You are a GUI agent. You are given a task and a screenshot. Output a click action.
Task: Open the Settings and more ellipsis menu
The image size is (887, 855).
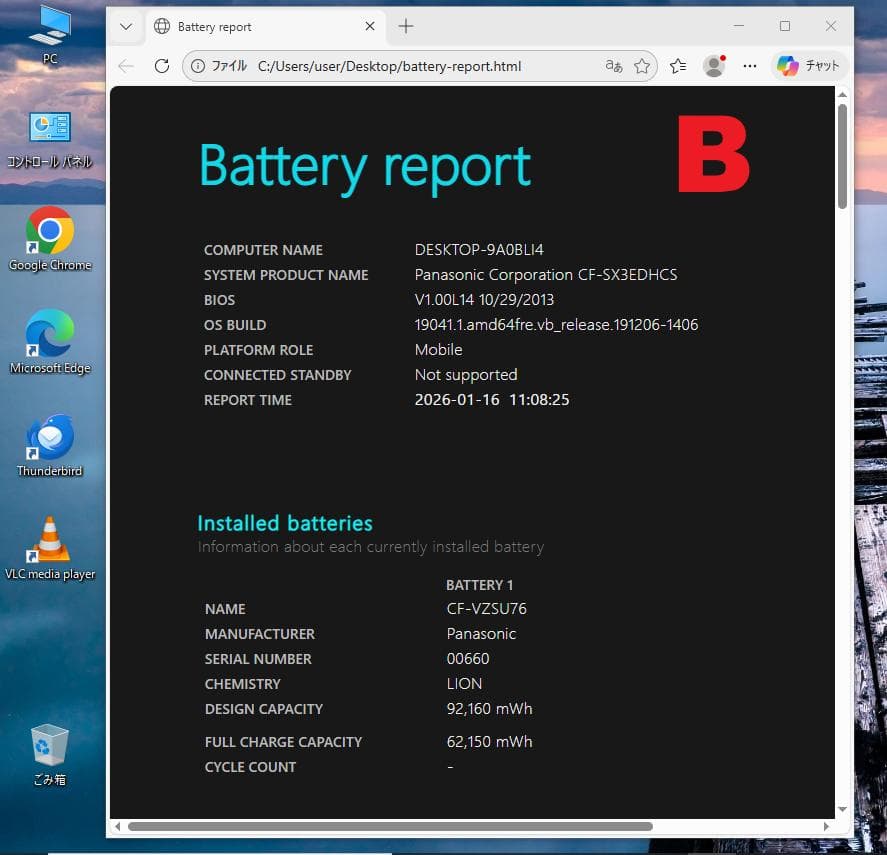pyautogui.click(x=750, y=66)
